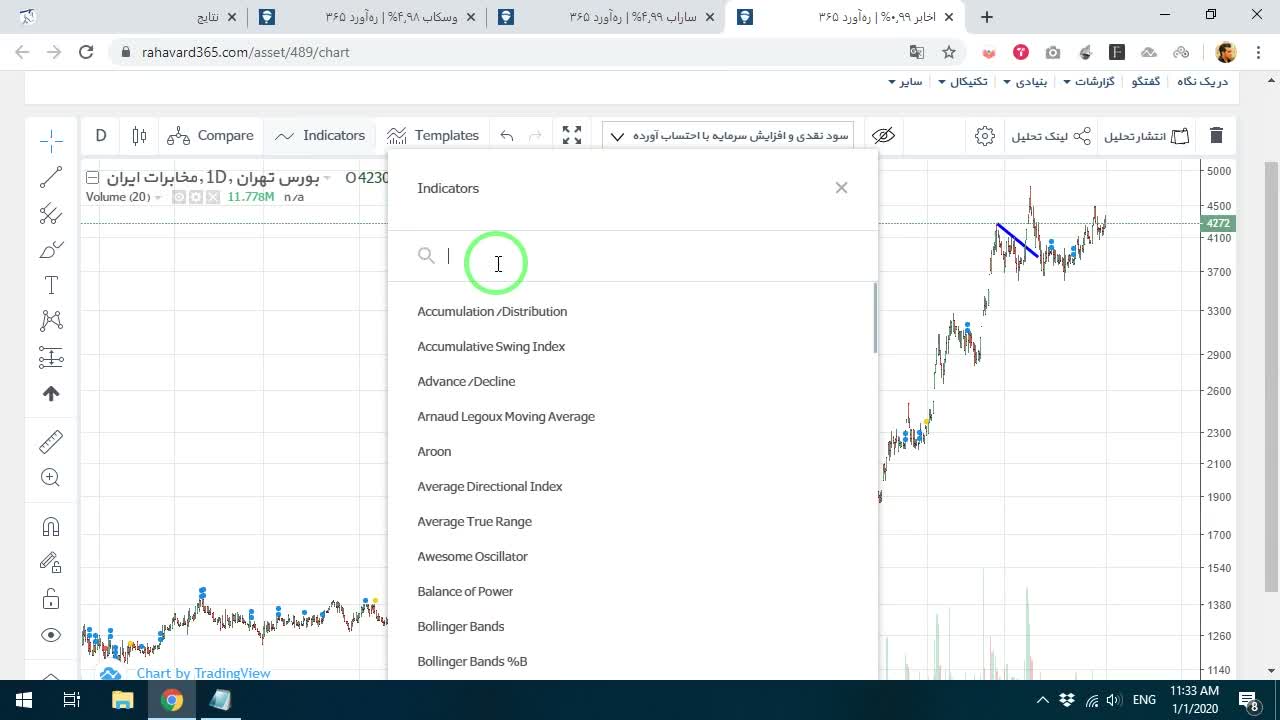
Task: Activate the zoom in tool
Action: [51, 478]
